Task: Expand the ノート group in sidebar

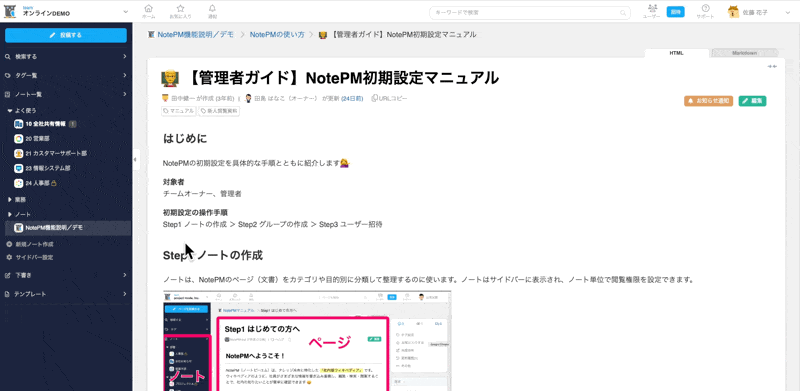Action: (10, 214)
